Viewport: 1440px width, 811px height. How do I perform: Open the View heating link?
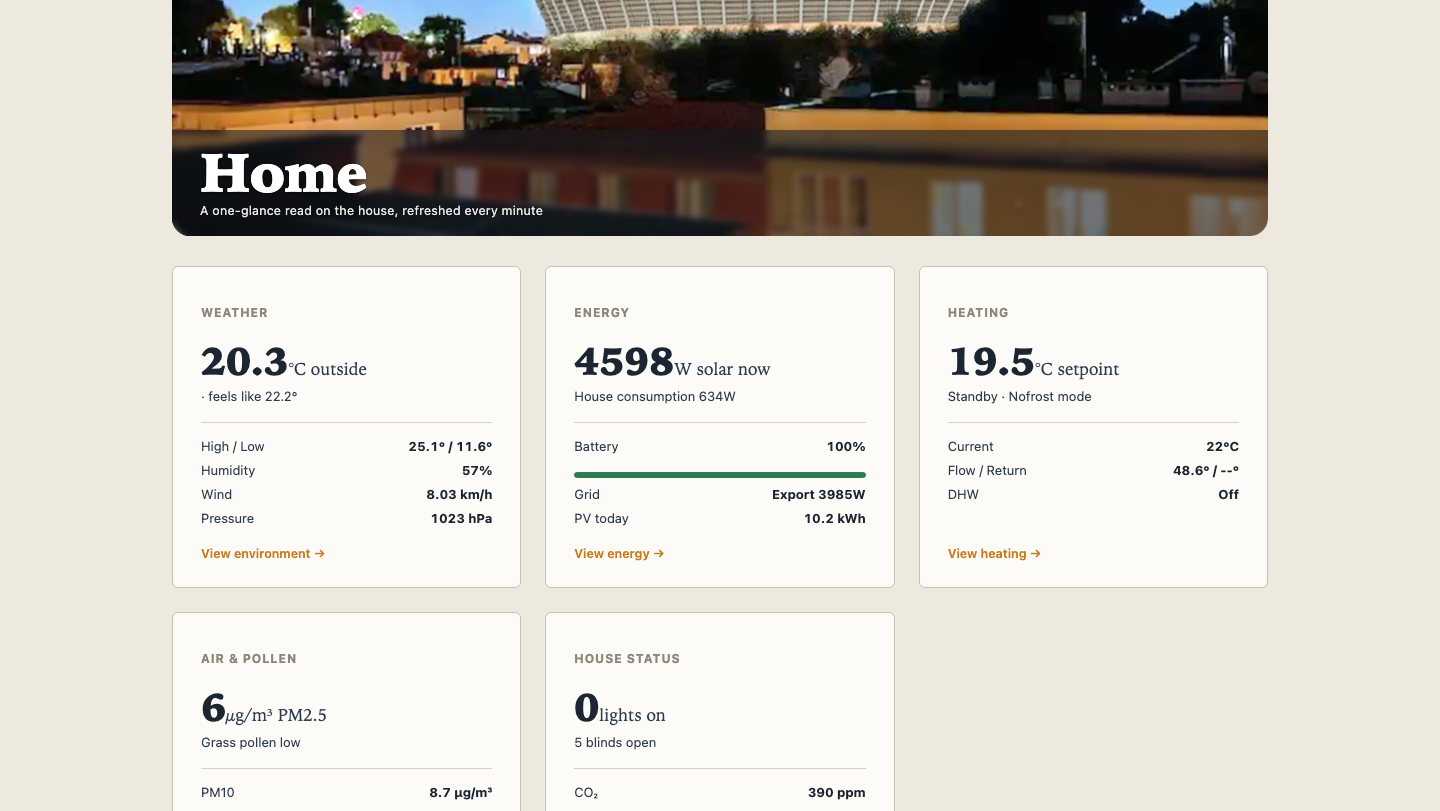[x=994, y=553]
